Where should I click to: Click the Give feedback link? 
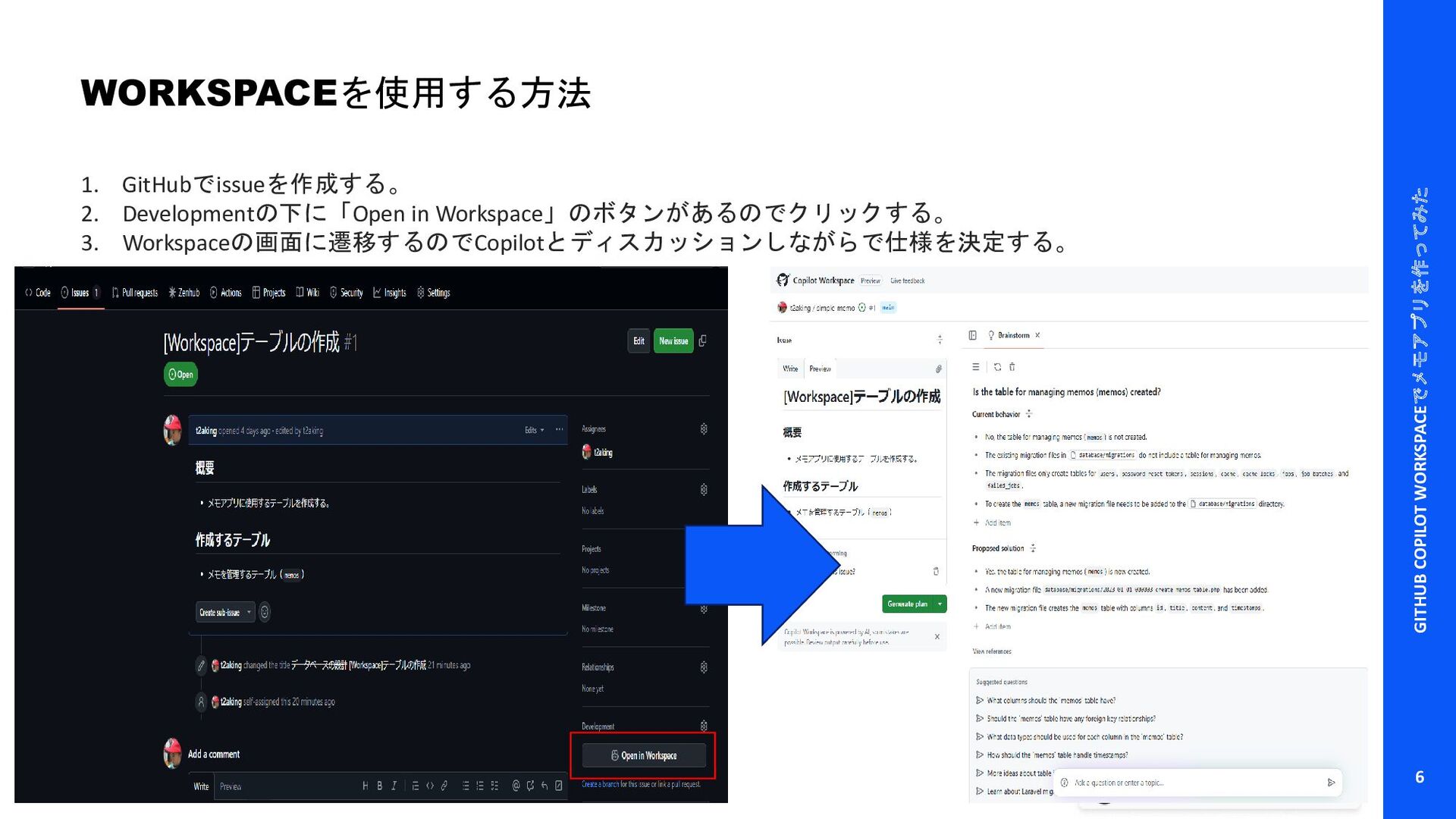[908, 281]
